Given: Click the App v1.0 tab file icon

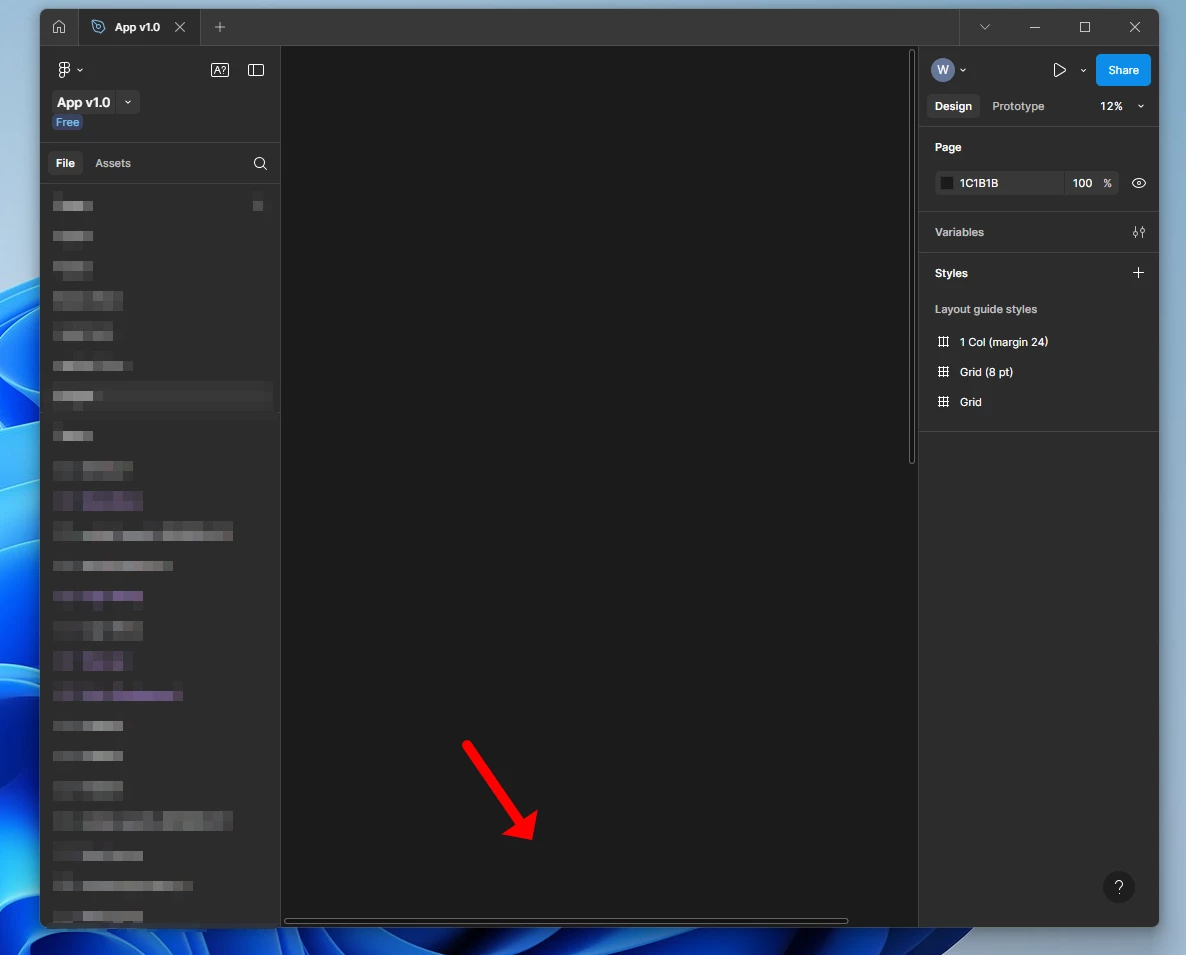Looking at the screenshot, I should (x=98, y=27).
